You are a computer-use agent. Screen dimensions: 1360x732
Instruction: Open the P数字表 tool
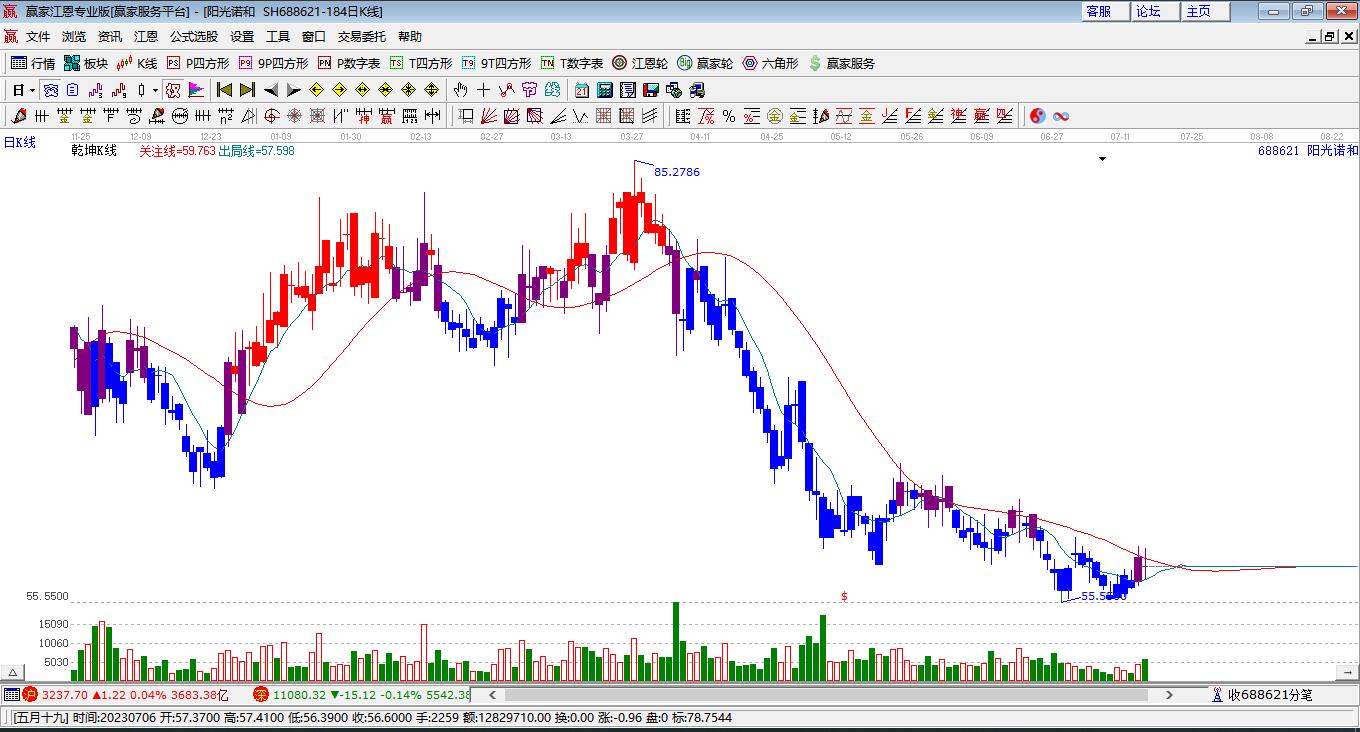point(349,63)
